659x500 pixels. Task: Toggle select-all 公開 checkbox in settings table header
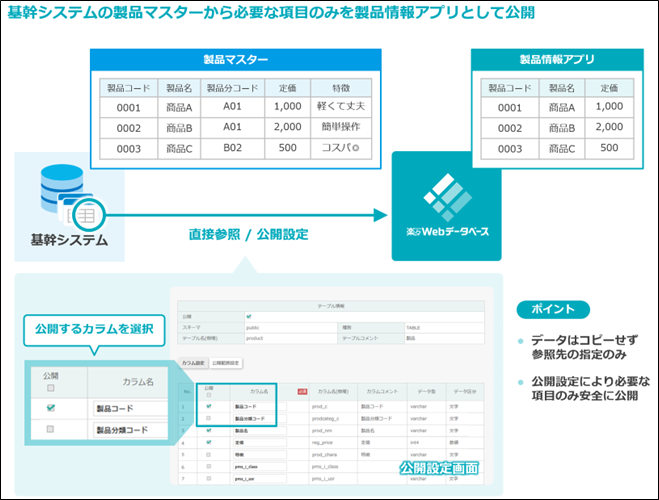pos(209,395)
